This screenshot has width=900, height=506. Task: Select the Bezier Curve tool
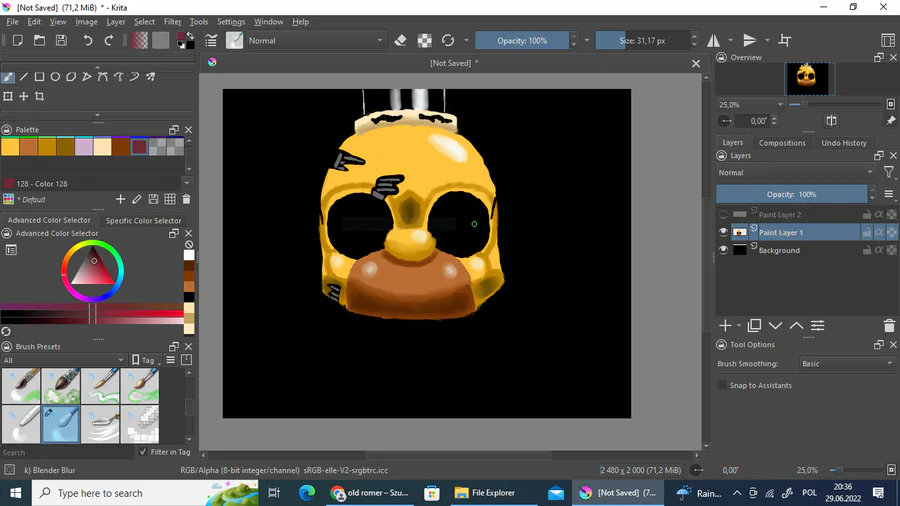pos(103,76)
